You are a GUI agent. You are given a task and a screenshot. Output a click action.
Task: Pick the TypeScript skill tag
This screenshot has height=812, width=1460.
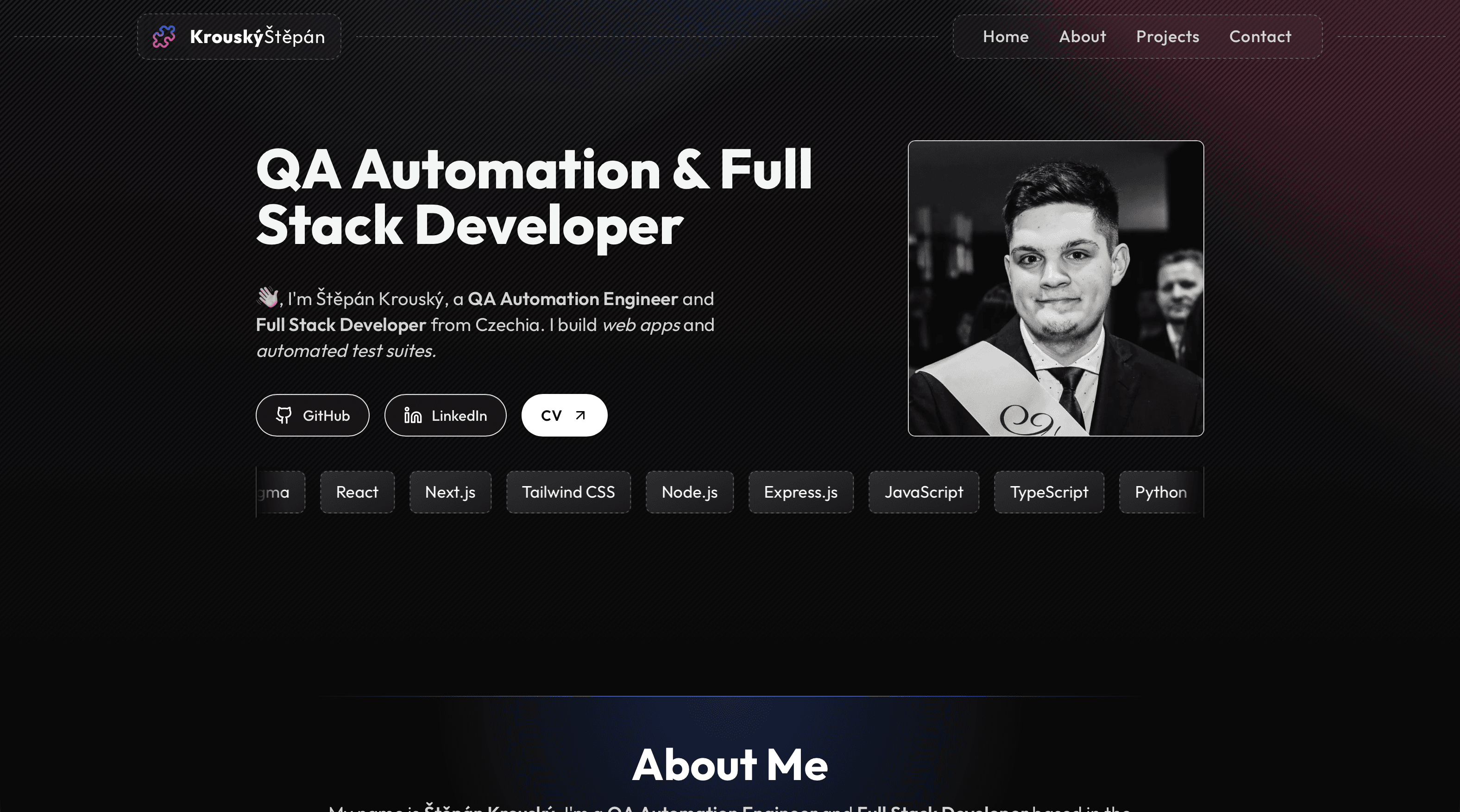pos(1049,492)
